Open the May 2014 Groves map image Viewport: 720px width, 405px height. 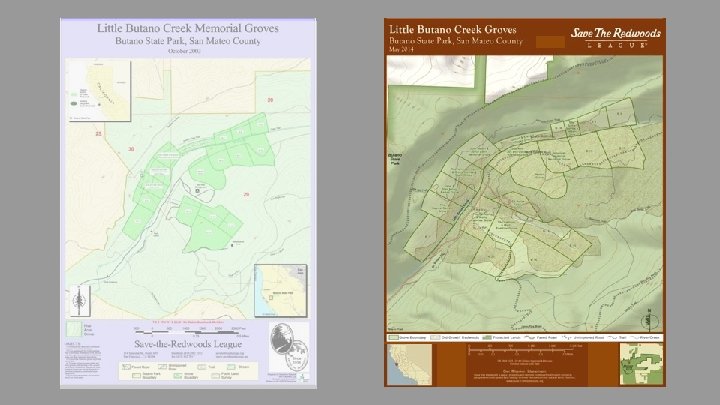[x=525, y=202]
